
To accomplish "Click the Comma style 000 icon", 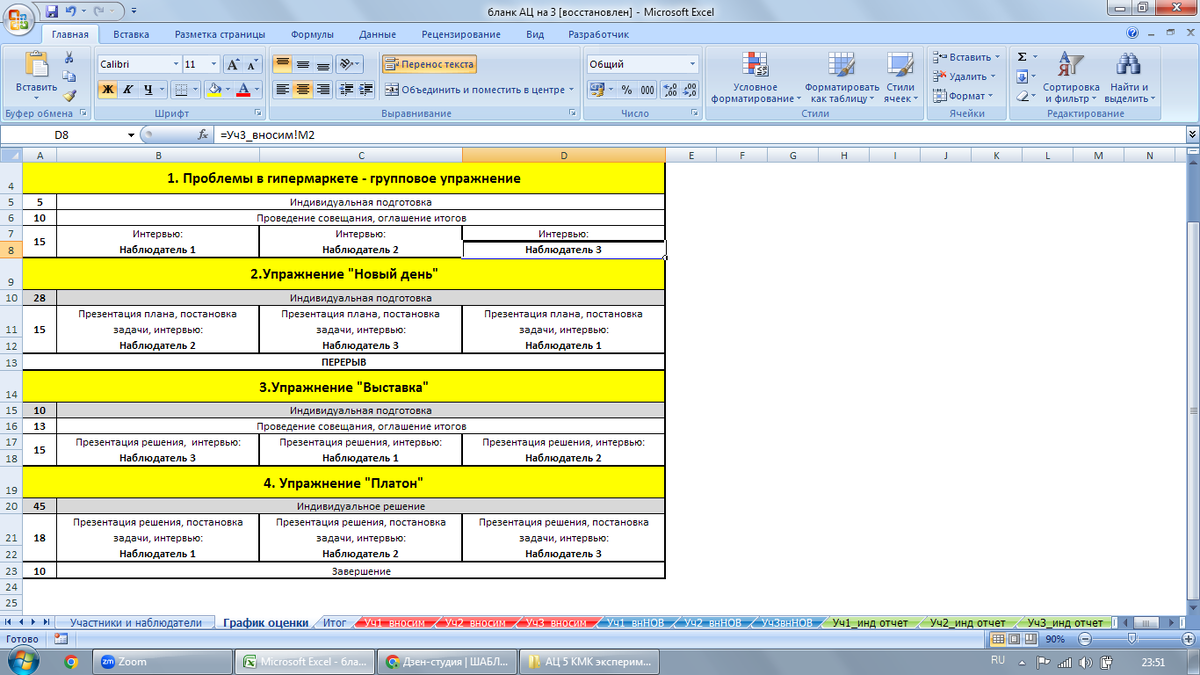I will pos(647,89).
